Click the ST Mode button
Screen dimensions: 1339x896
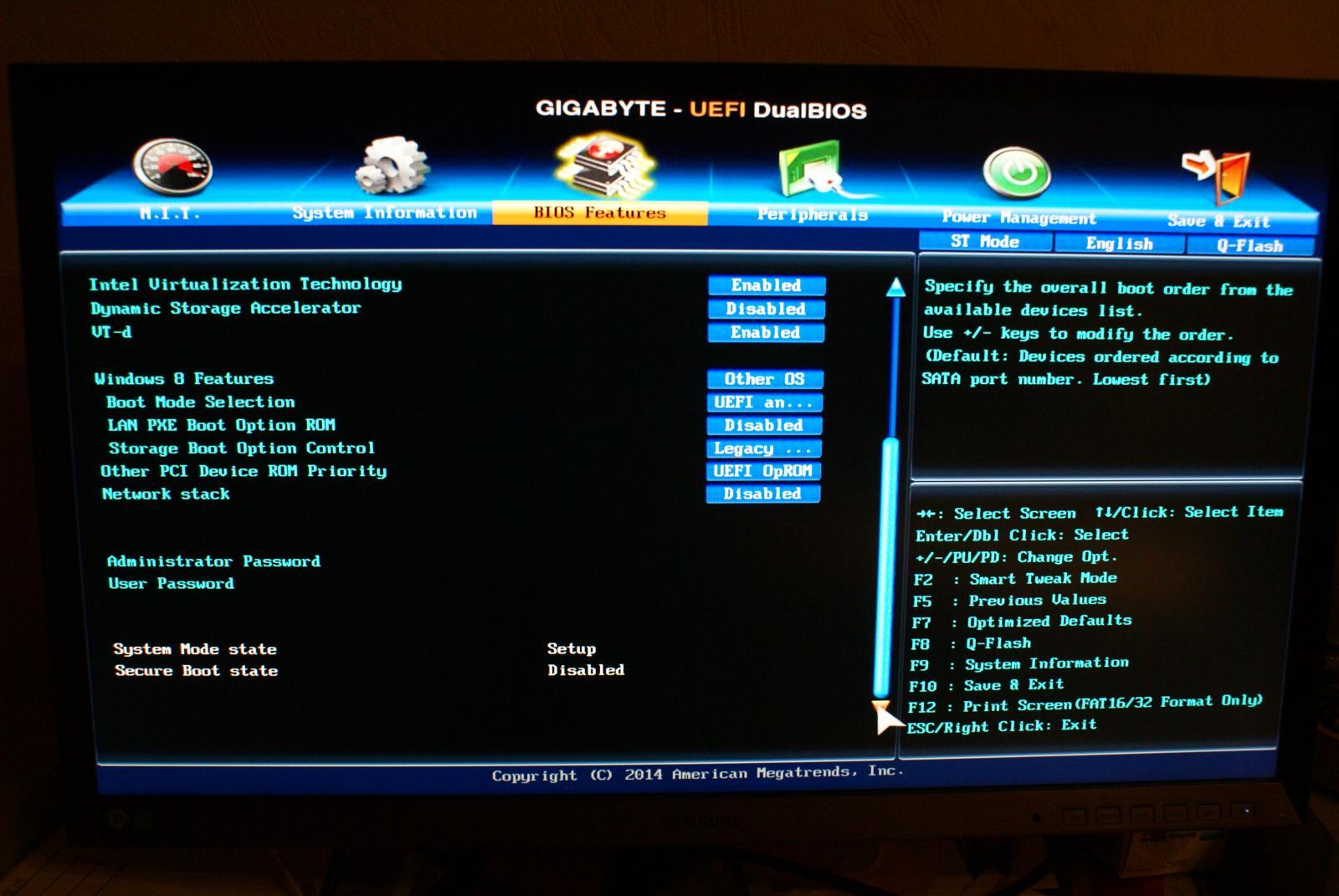[x=985, y=242]
